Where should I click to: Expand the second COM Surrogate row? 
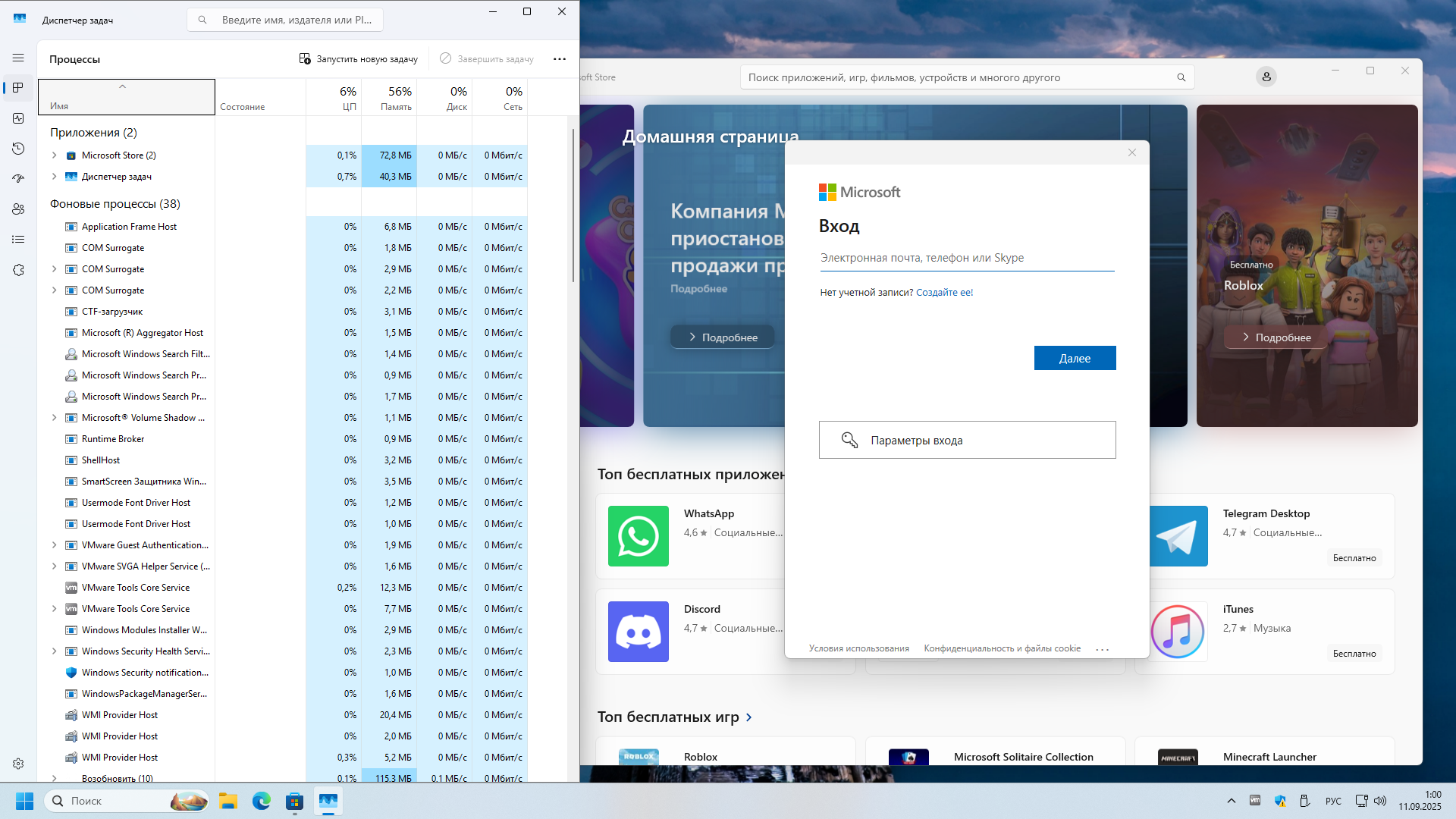54,269
